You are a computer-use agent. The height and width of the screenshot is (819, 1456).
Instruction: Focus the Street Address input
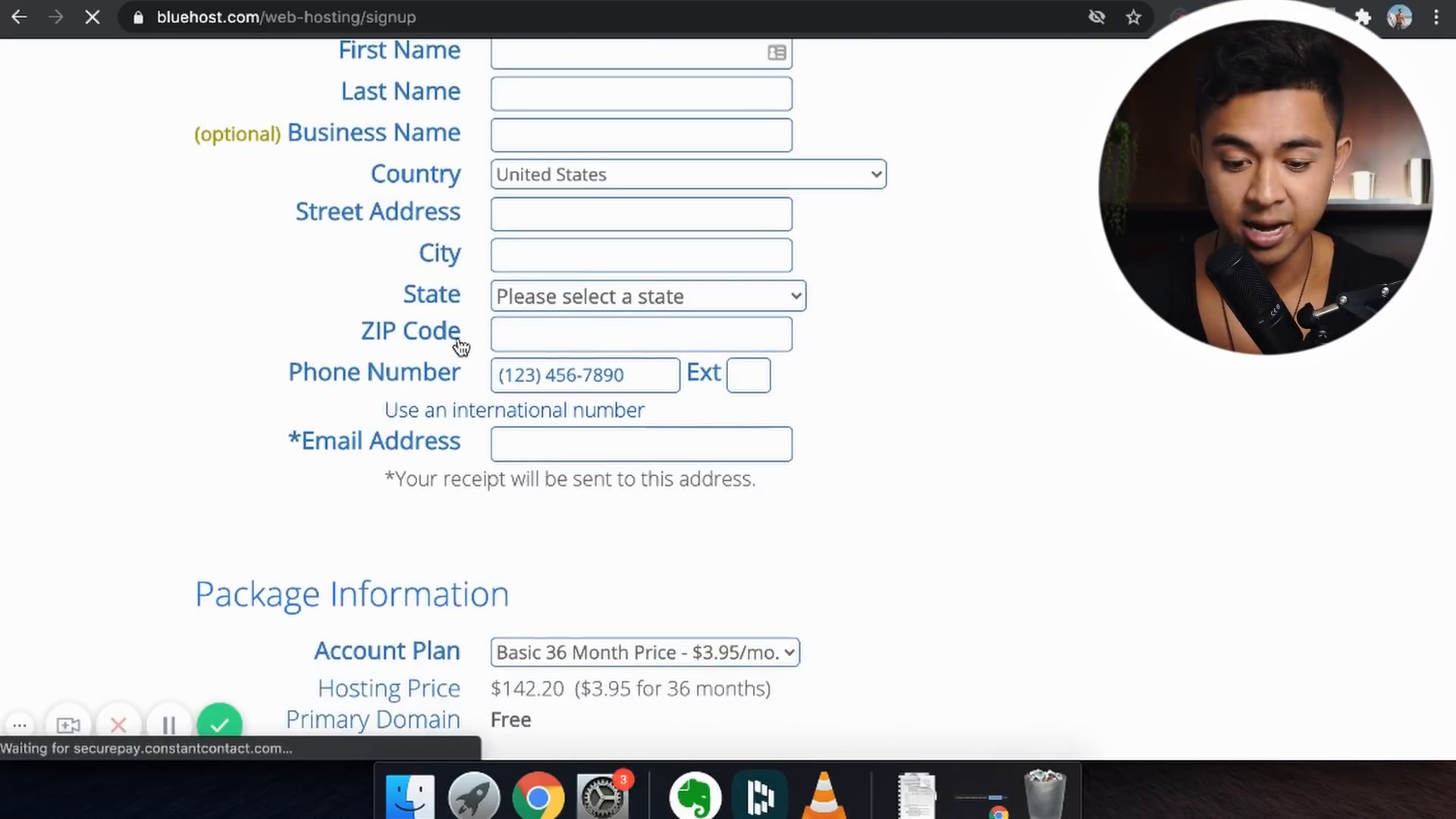tap(642, 214)
